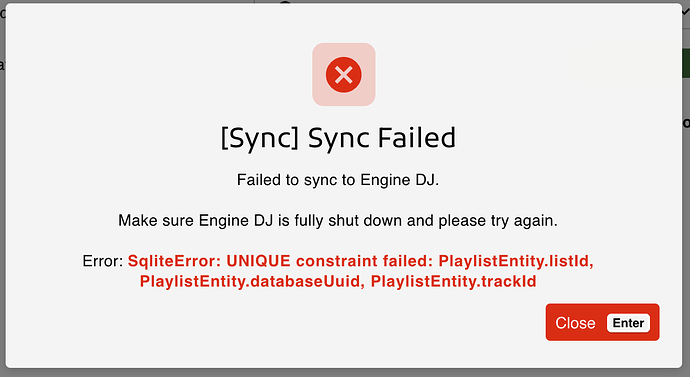Screen dimensions: 690x377
Task: Click the dropdown chevron behind the dialog corner
Action: 686,12
